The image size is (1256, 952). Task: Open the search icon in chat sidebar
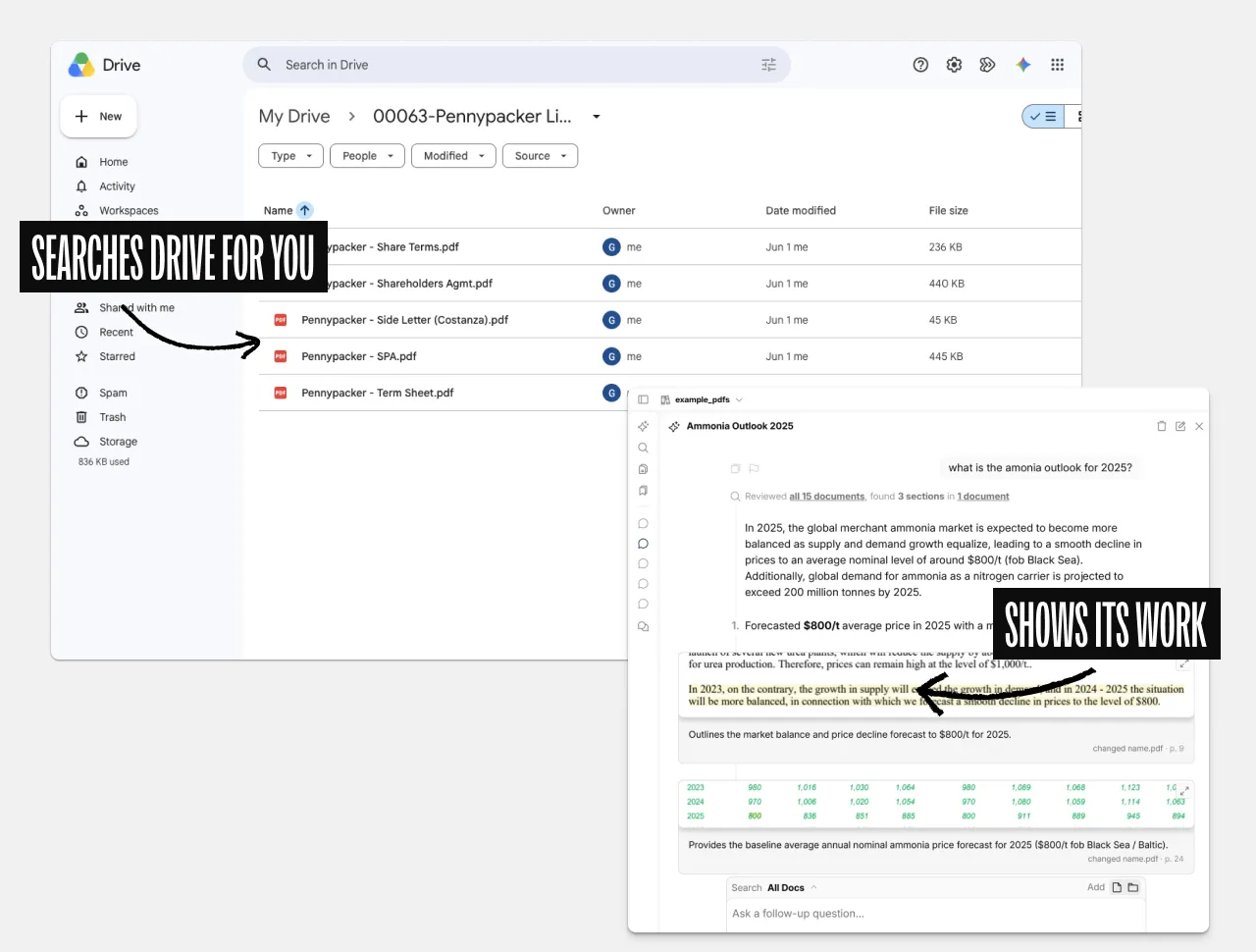[643, 448]
